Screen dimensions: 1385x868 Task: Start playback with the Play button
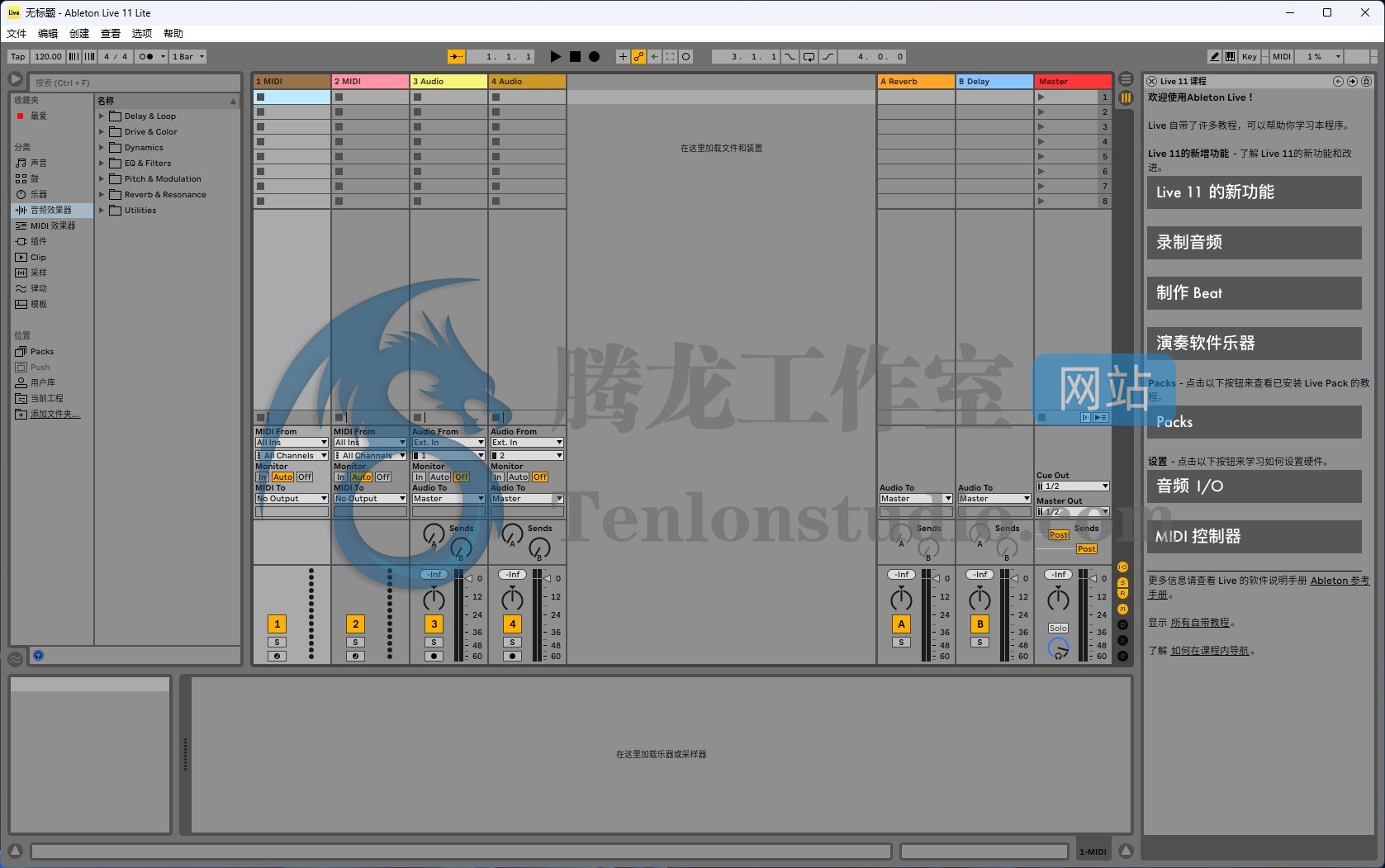(556, 57)
